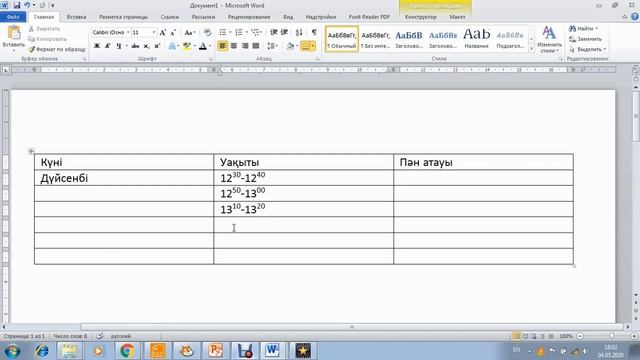Click the Shrink Font icon
This screenshot has width=640, height=360.
tap(173, 33)
